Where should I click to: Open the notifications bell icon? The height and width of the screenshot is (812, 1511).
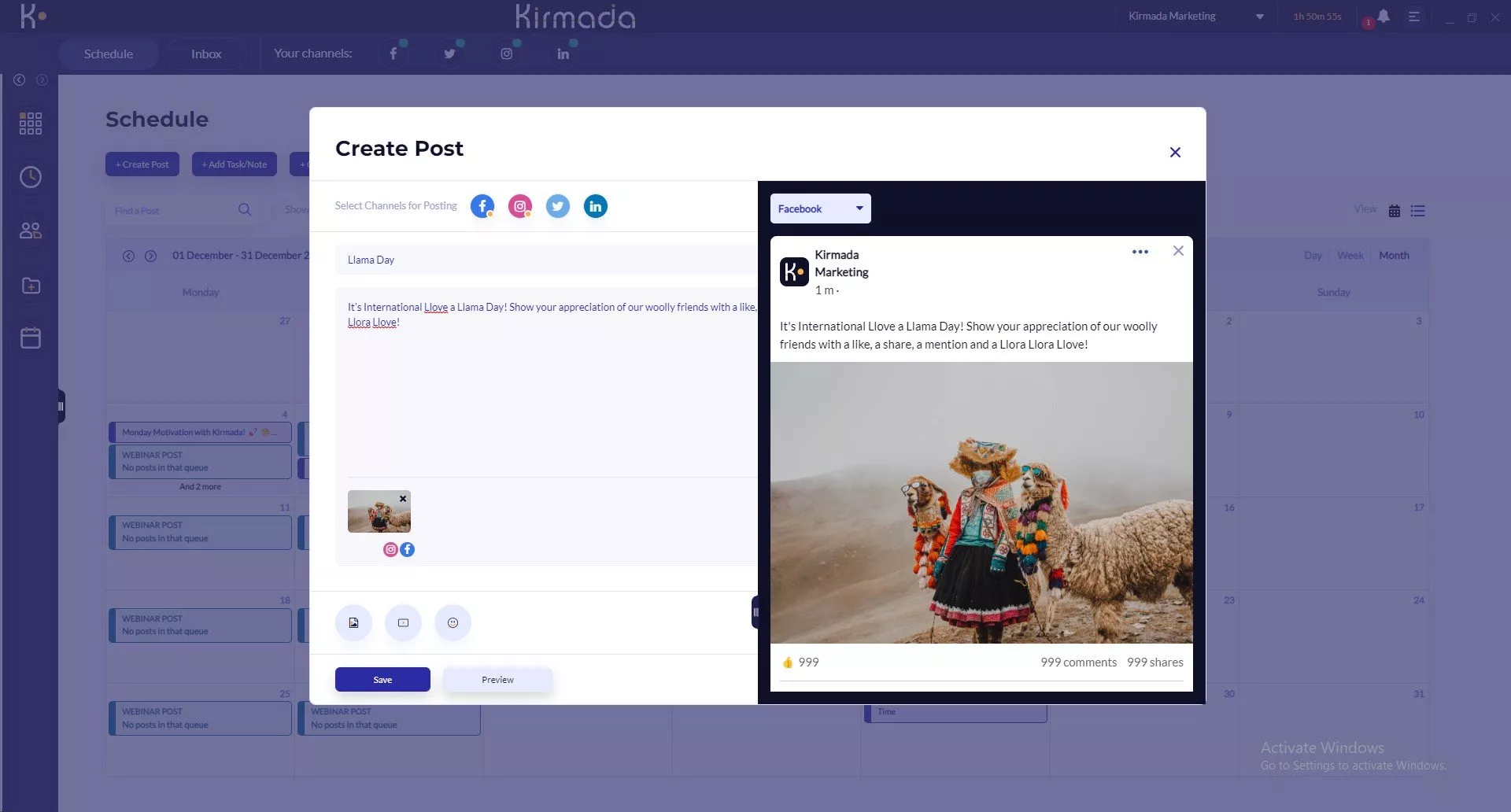click(x=1383, y=17)
